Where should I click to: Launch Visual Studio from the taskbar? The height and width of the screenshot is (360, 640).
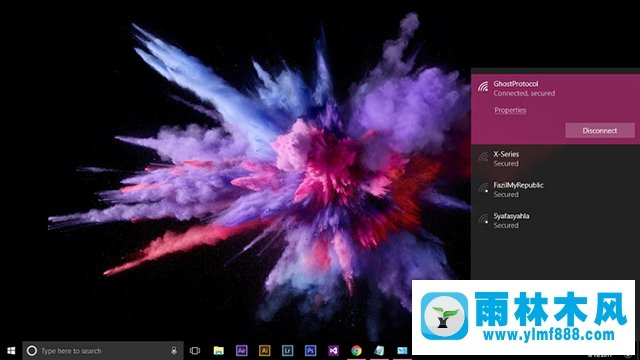[x=333, y=351]
